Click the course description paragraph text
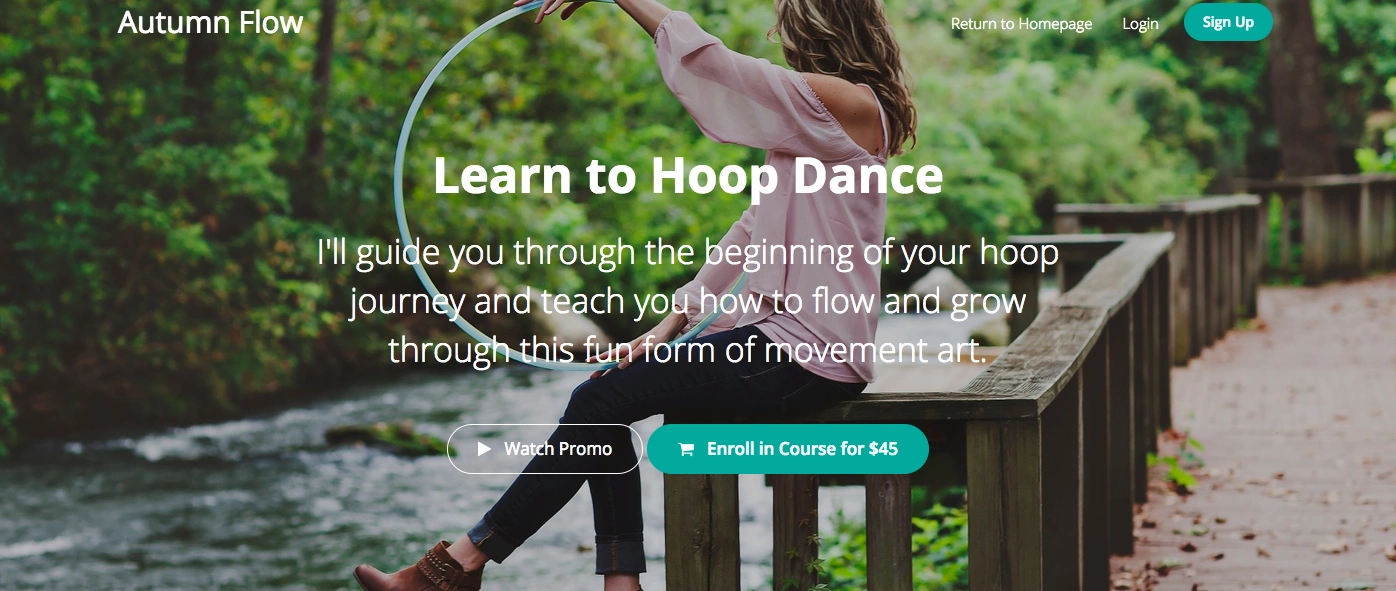1396x591 pixels. tap(688, 301)
